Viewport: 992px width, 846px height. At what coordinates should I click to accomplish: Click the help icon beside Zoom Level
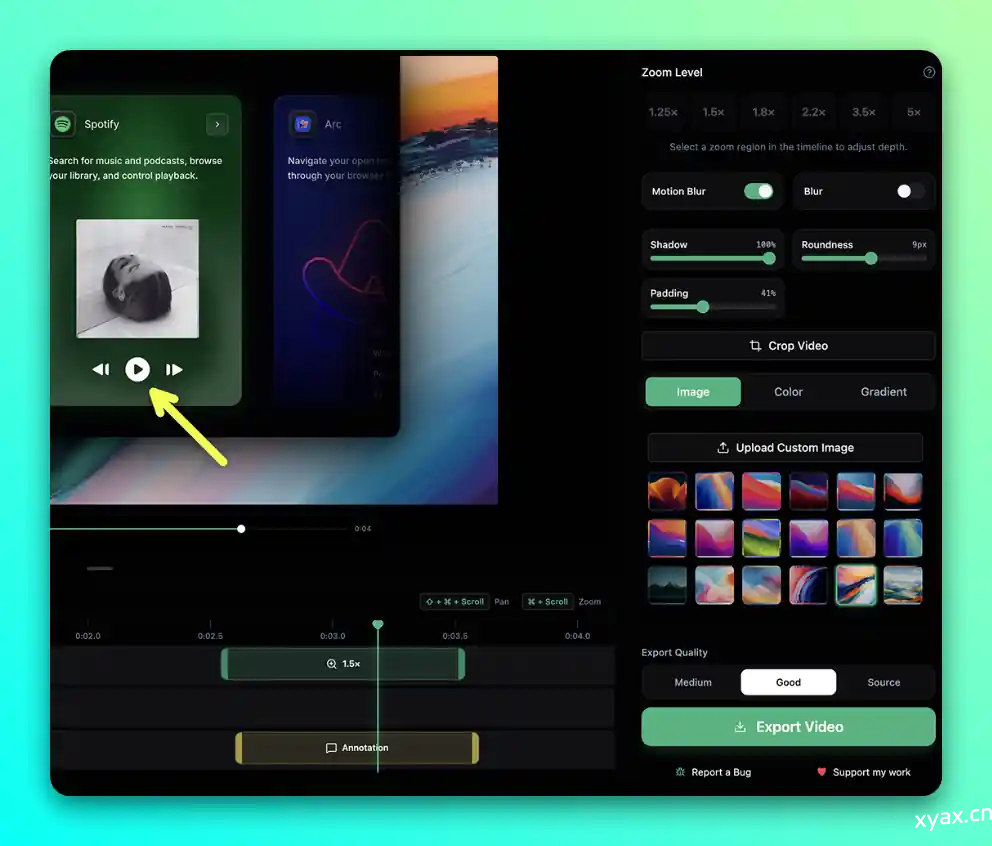tap(929, 73)
